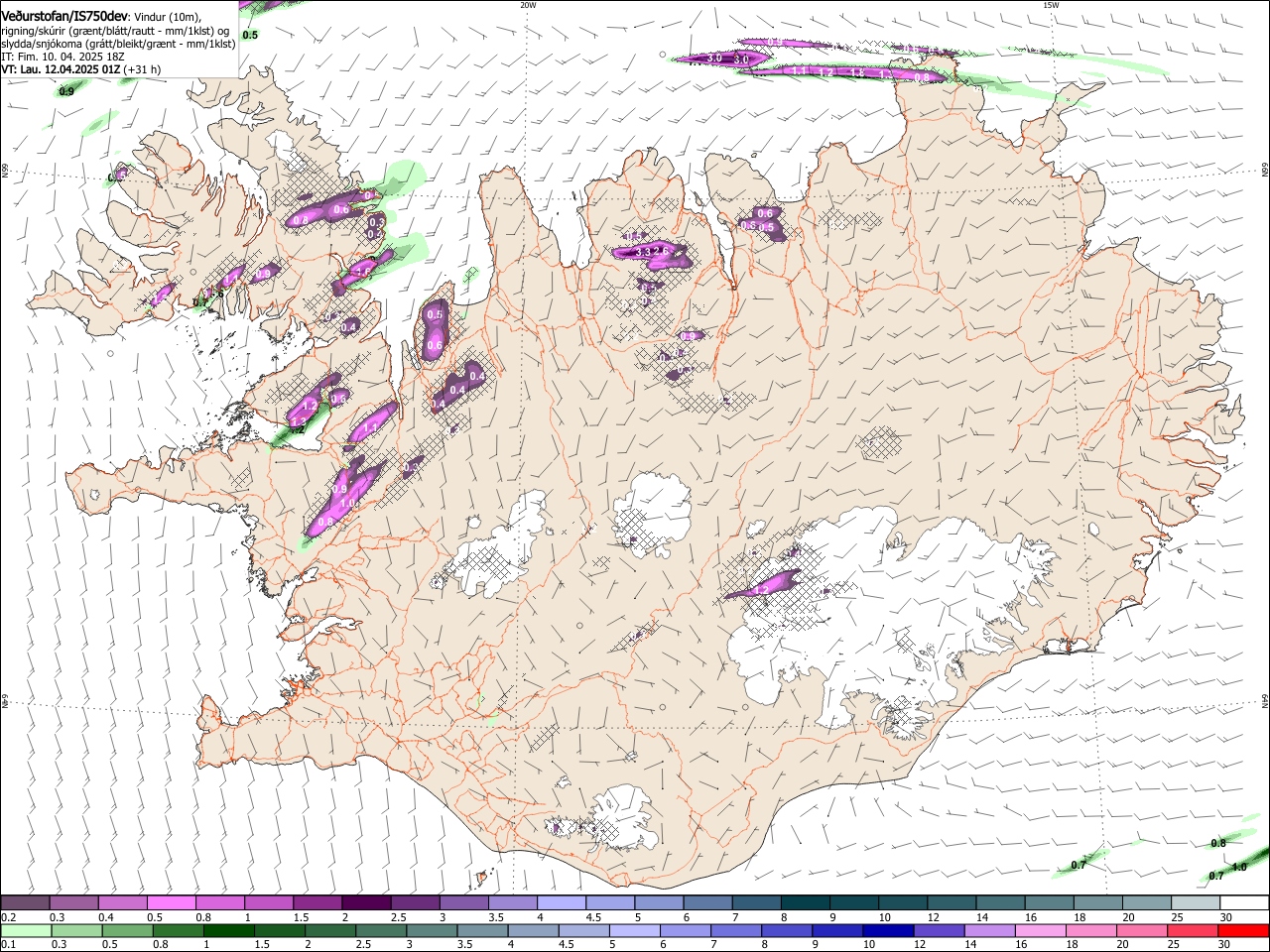Pick the snow scale swatch starting at 3
The image size is (1270, 952).
[x=463, y=902]
